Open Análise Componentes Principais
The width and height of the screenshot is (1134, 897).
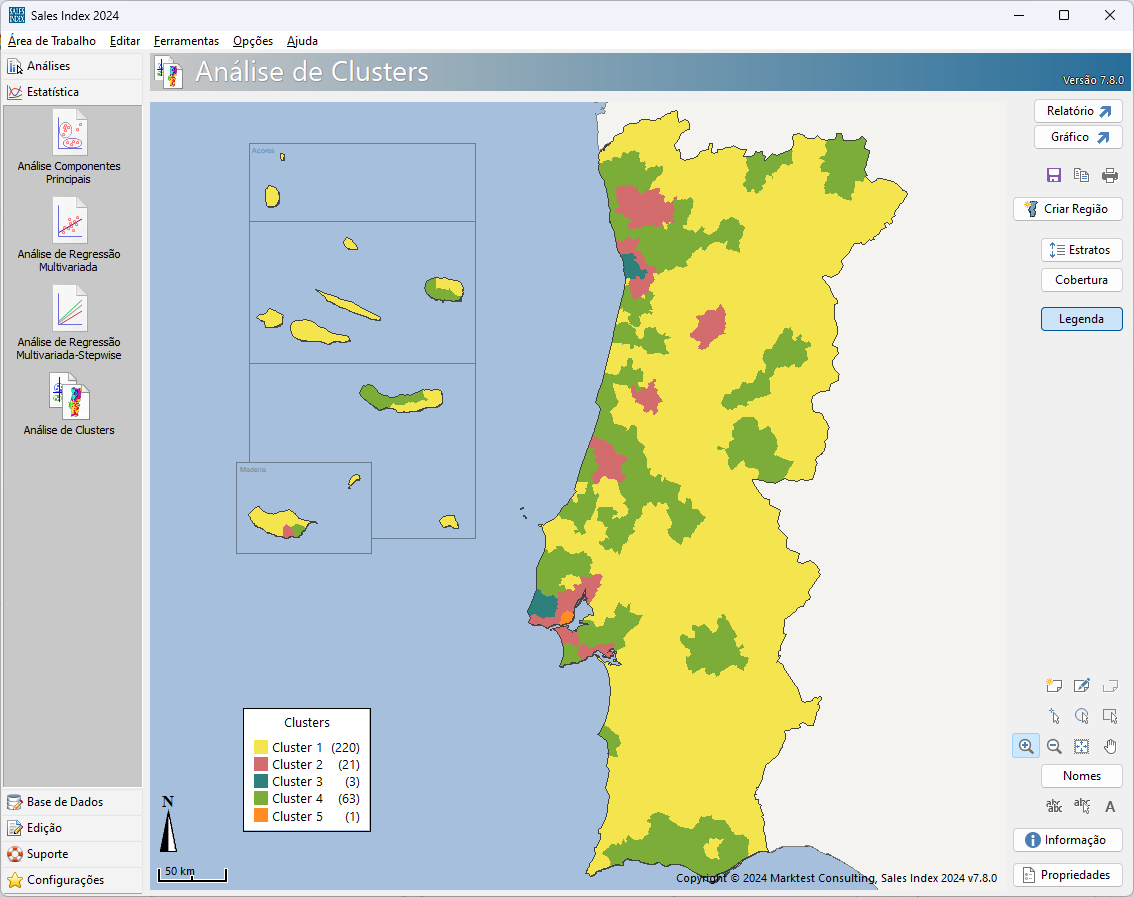69,148
